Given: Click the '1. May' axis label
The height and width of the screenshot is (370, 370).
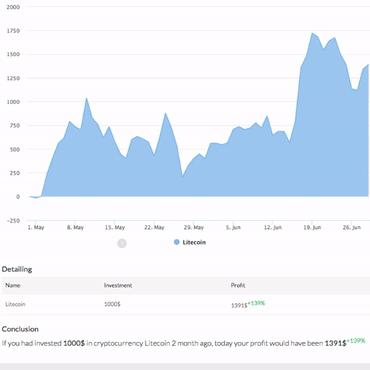Looking at the screenshot, I should click(x=36, y=227).
